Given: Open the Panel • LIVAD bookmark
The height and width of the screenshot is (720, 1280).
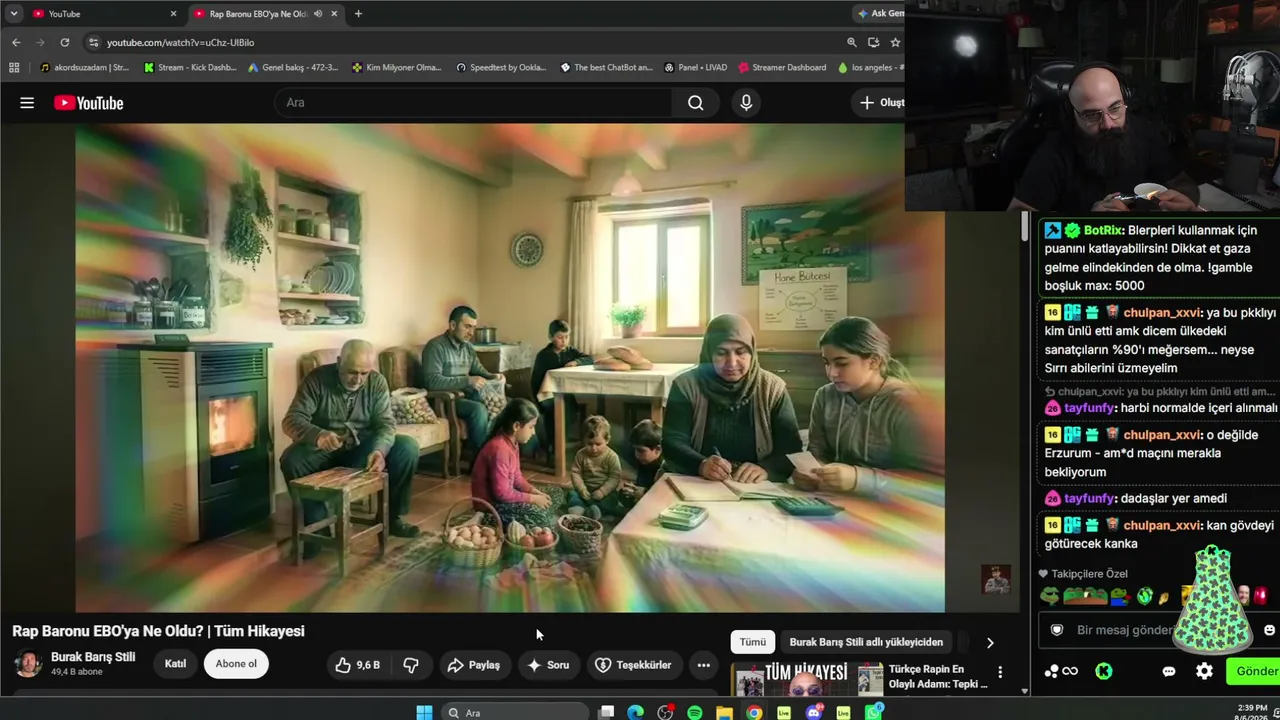Looking at the screenshot, I should tap(696, 68).
